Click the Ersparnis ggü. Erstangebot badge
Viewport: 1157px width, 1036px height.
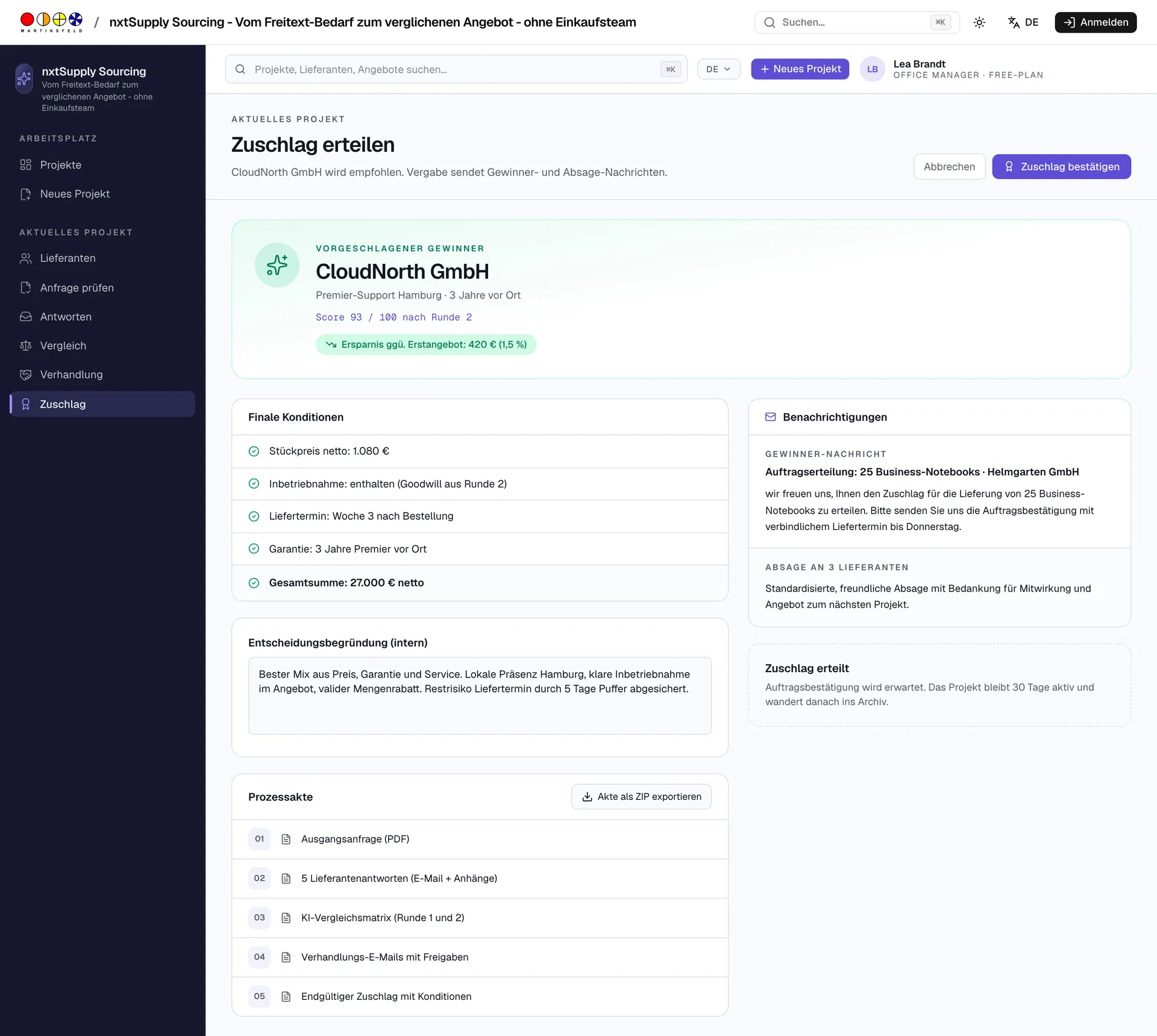[426, 345]
